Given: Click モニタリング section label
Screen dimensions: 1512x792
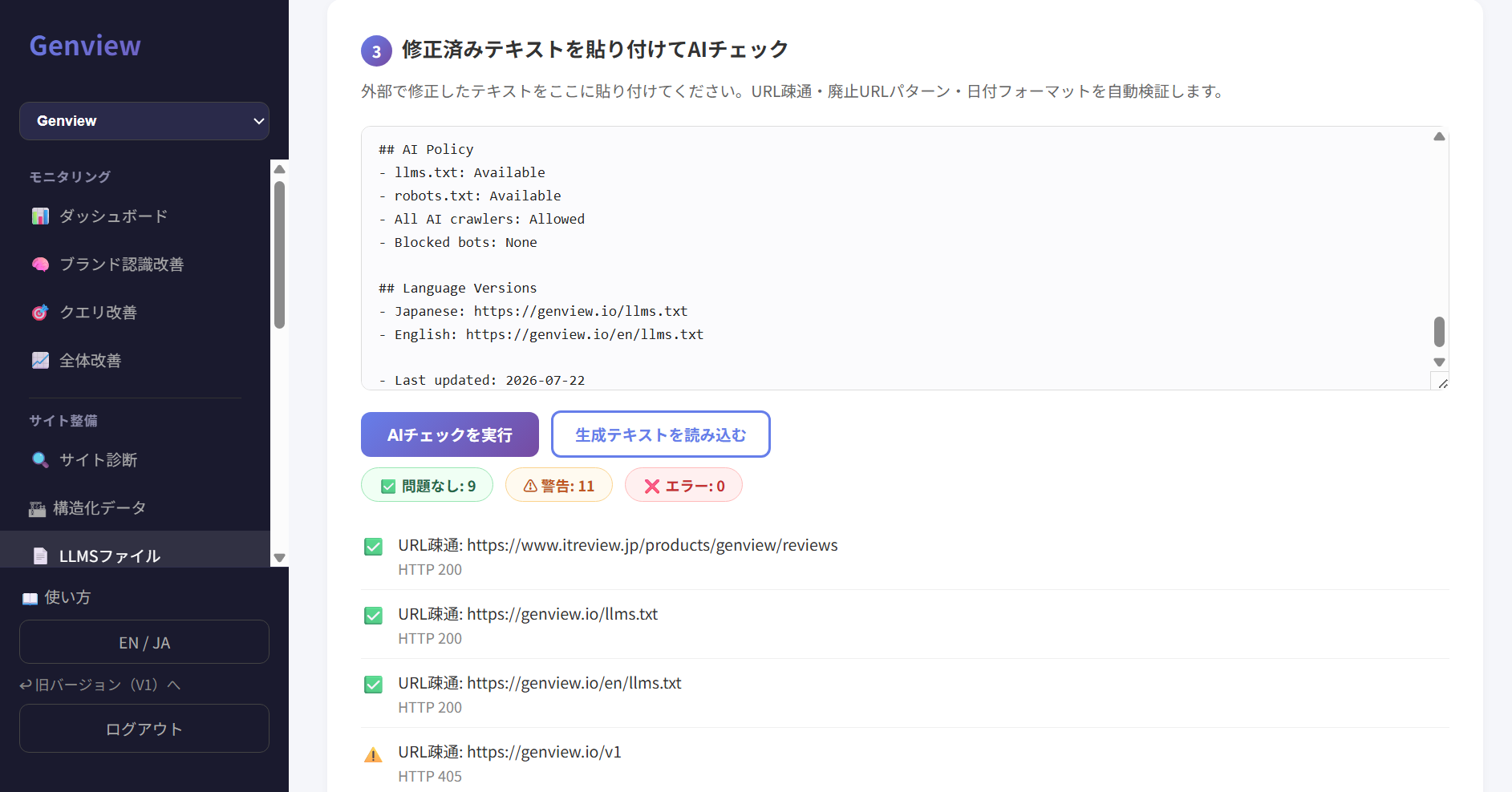Looking at the screenshot, I should [70, 177].
